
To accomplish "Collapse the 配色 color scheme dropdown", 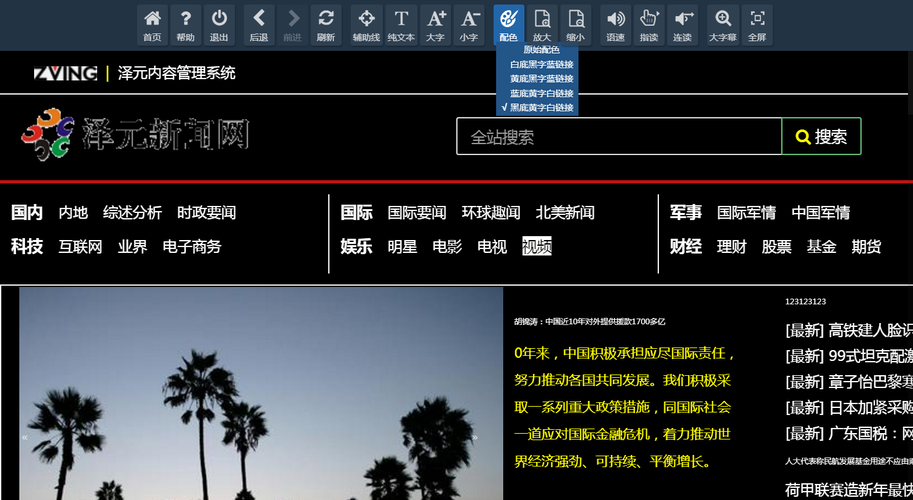I will pos(508,25).
